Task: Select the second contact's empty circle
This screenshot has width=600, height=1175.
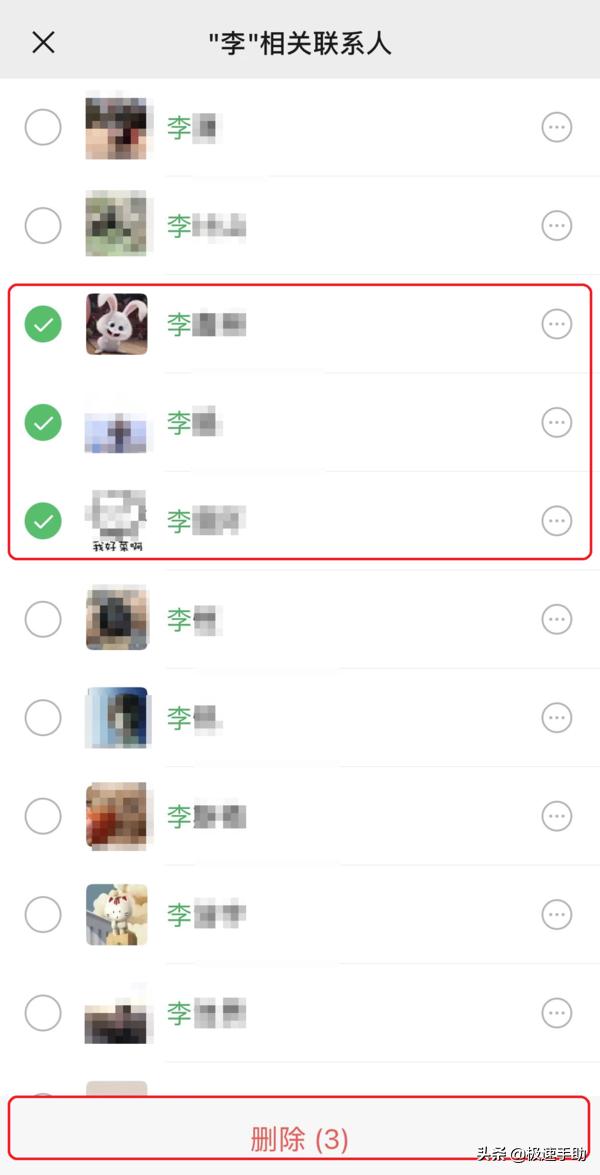Action: [43, 226]
